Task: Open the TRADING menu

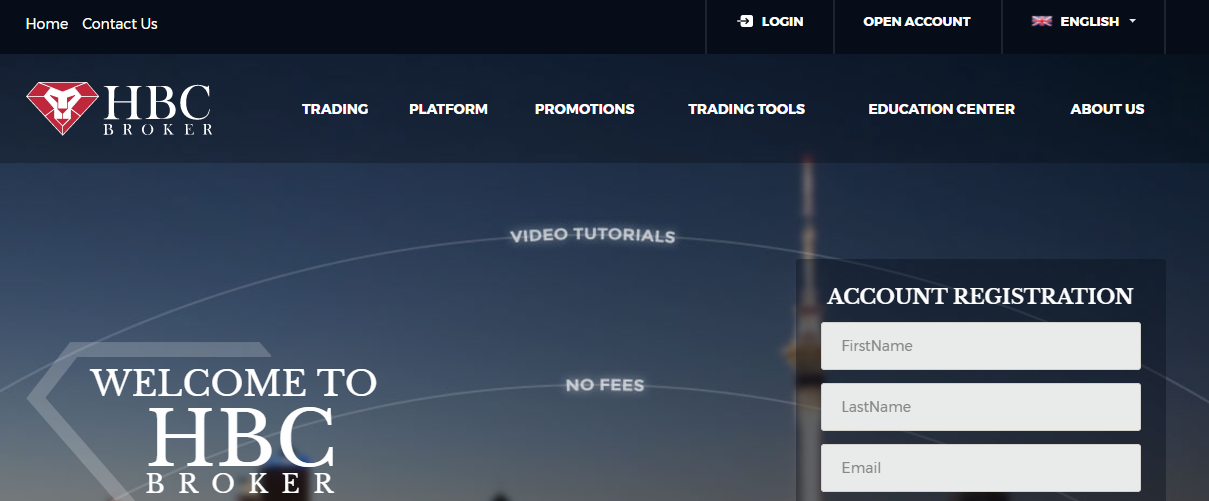Action: [335, 109]
